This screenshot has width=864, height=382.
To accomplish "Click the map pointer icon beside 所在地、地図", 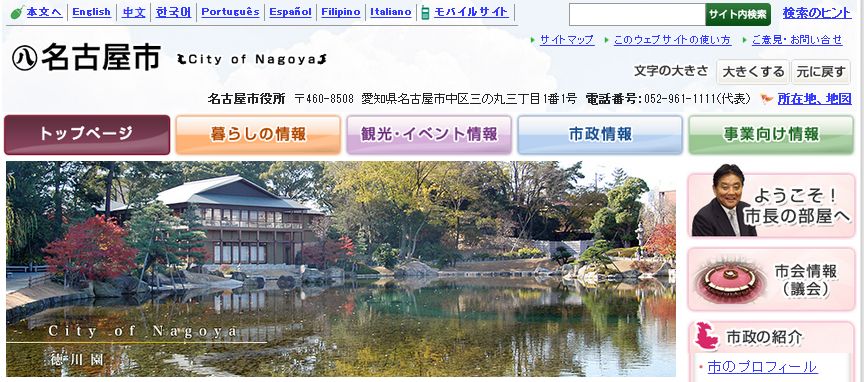I will point(766,99).
